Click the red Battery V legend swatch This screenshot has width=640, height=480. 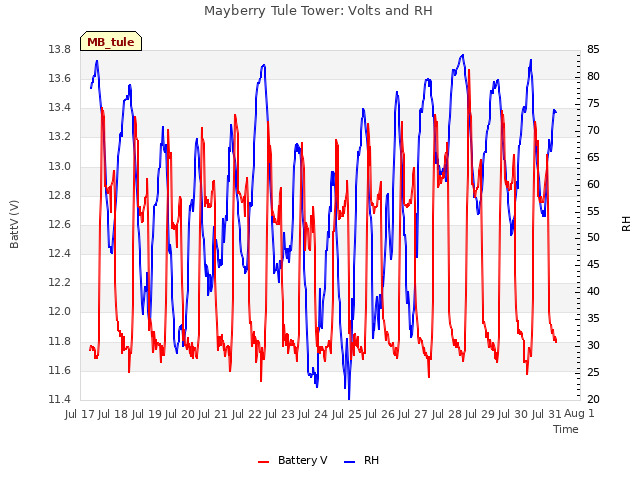point(264,462)
